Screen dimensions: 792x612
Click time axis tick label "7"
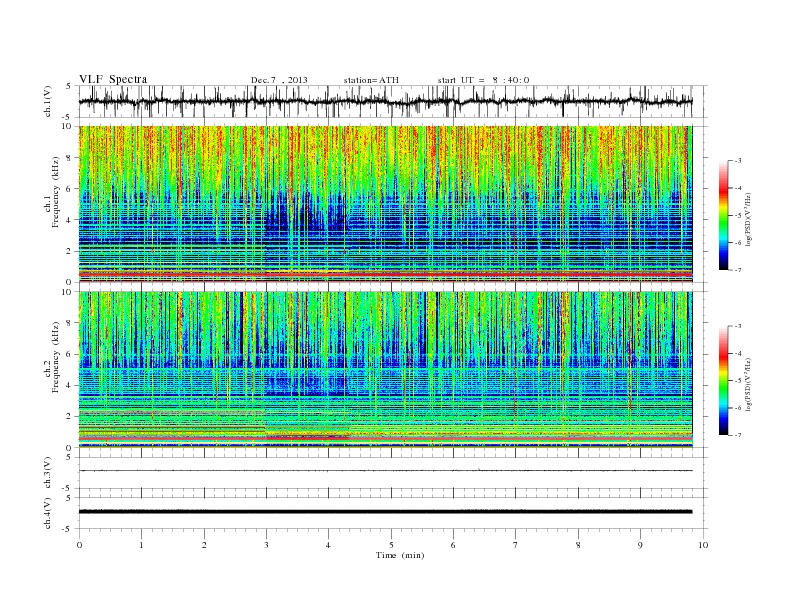516,545
